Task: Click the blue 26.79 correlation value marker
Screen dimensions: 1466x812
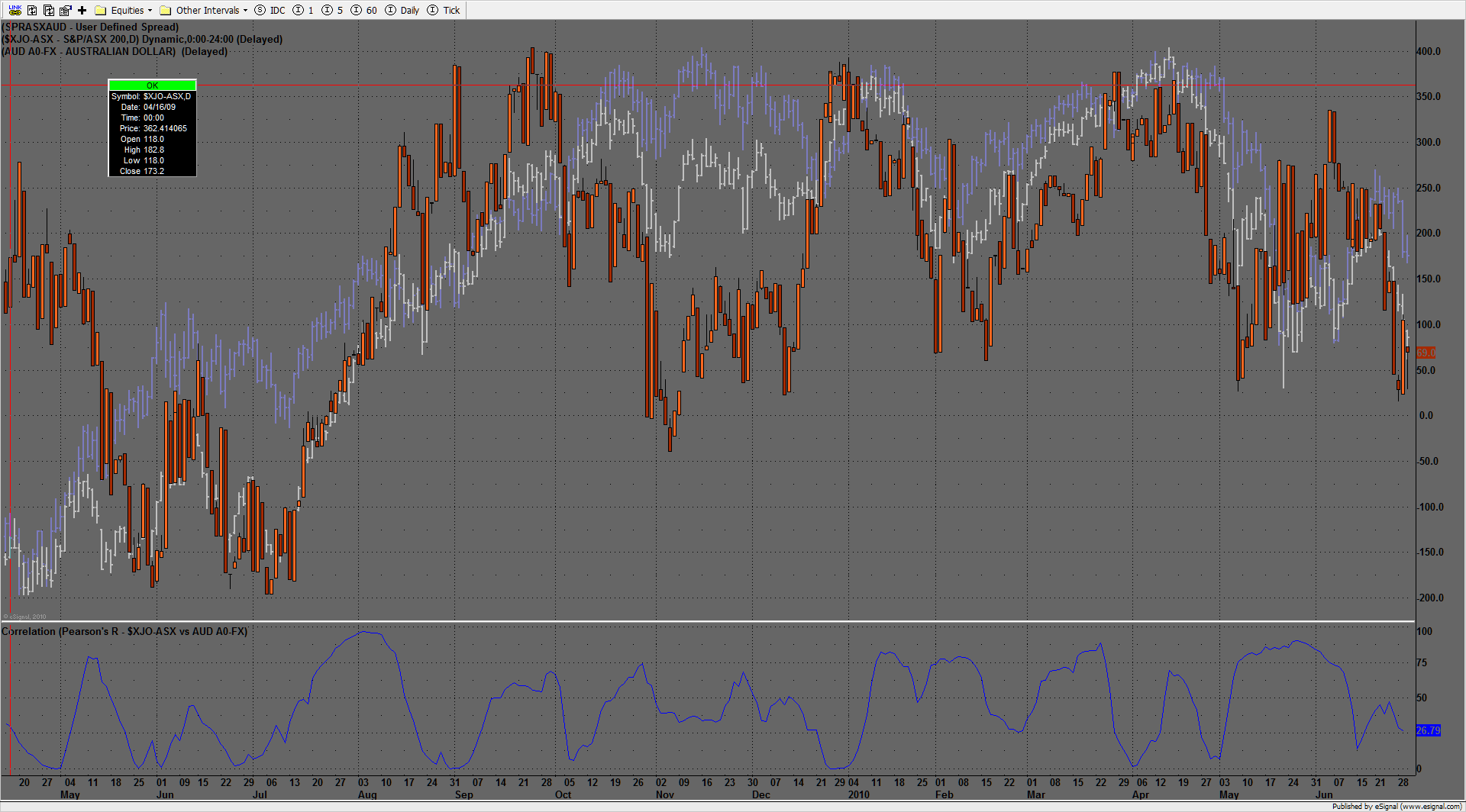Action: point(1428,730)
